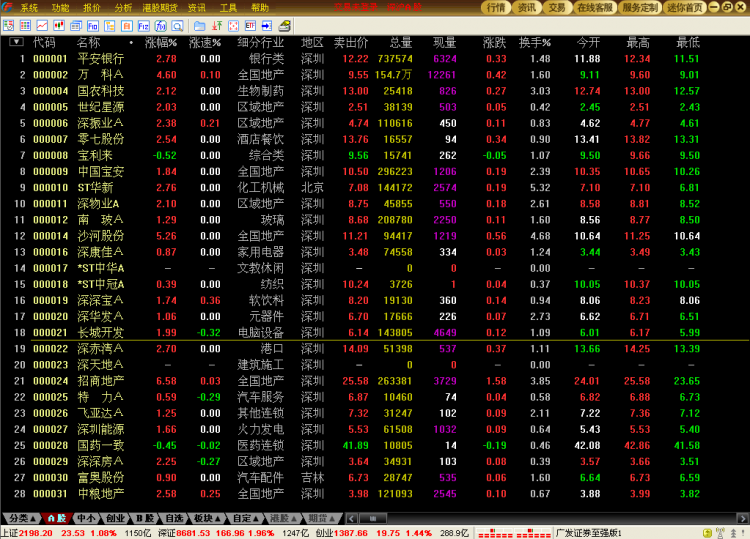
Task: Open the 港股期货 menu
Action: pyautogui.click(x=160, y=8)
